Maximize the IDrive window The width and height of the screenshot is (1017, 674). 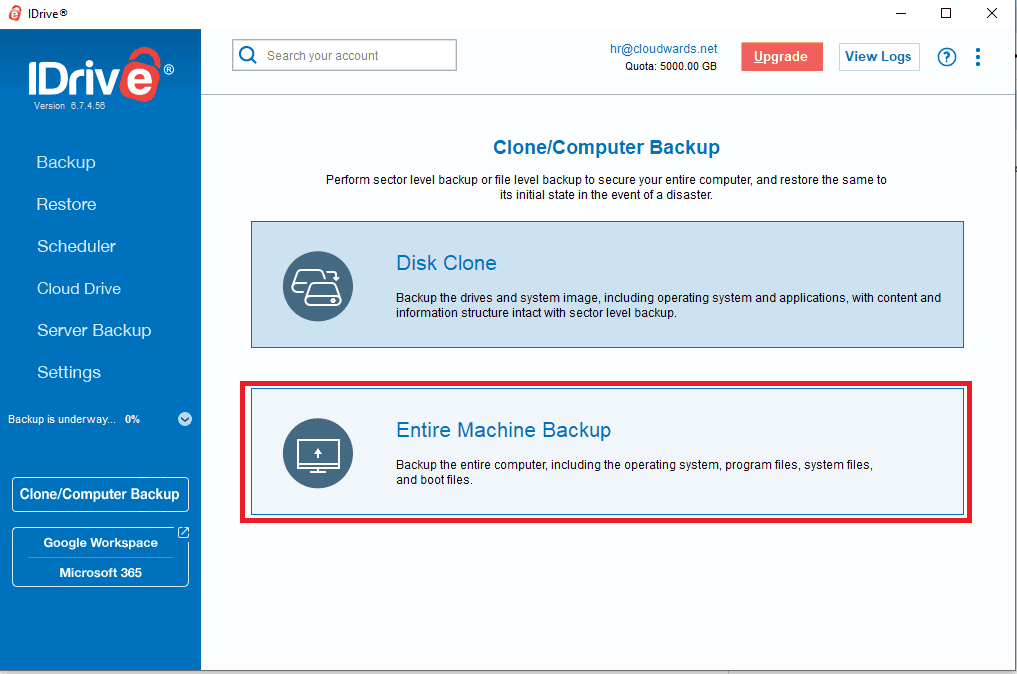point(946,13)
